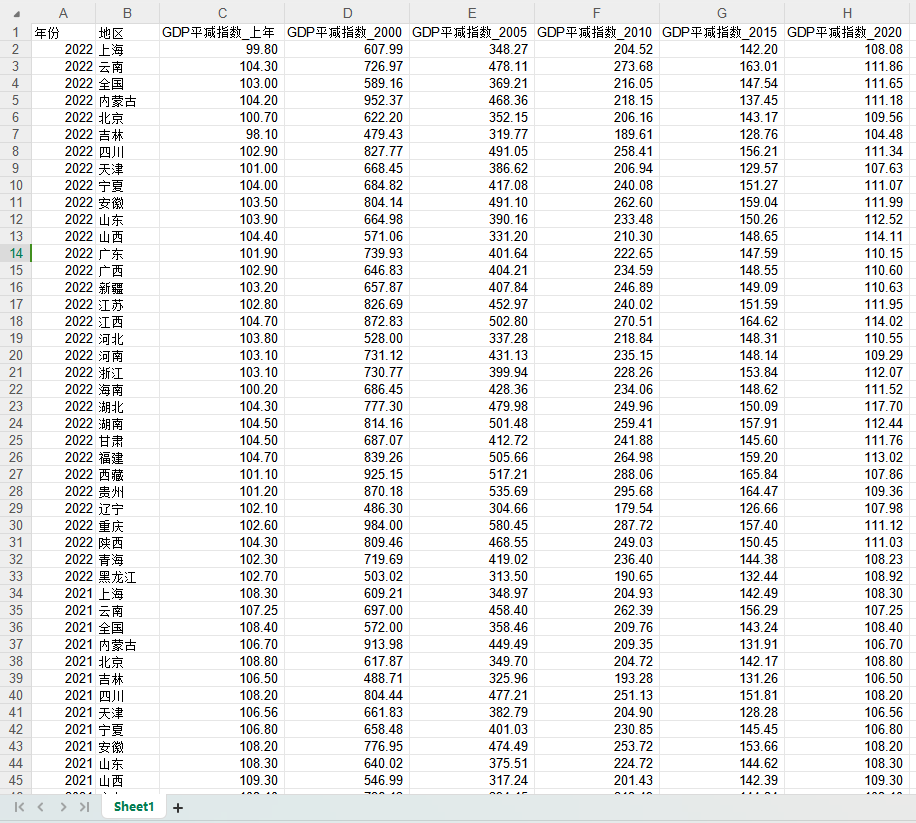This screenshot has height=823, width=916.
Task: Add a new sheet with plus button
Action: point(178,807)
